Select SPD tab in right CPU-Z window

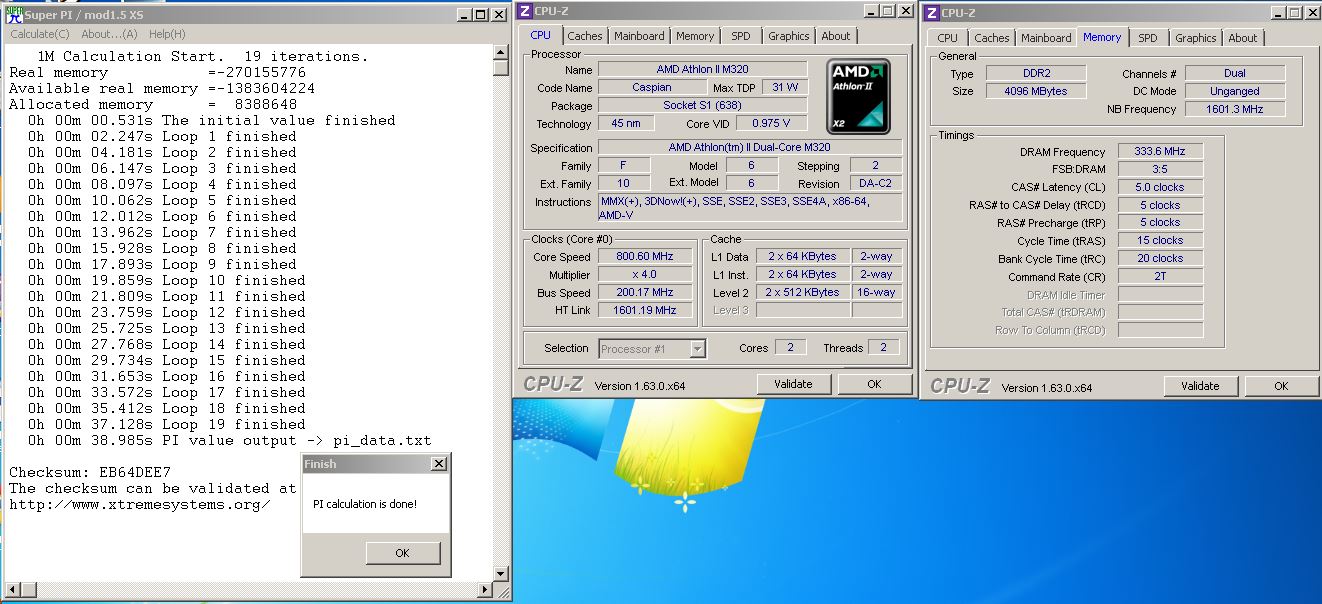pyautogui.click(x=1148, y=38)
